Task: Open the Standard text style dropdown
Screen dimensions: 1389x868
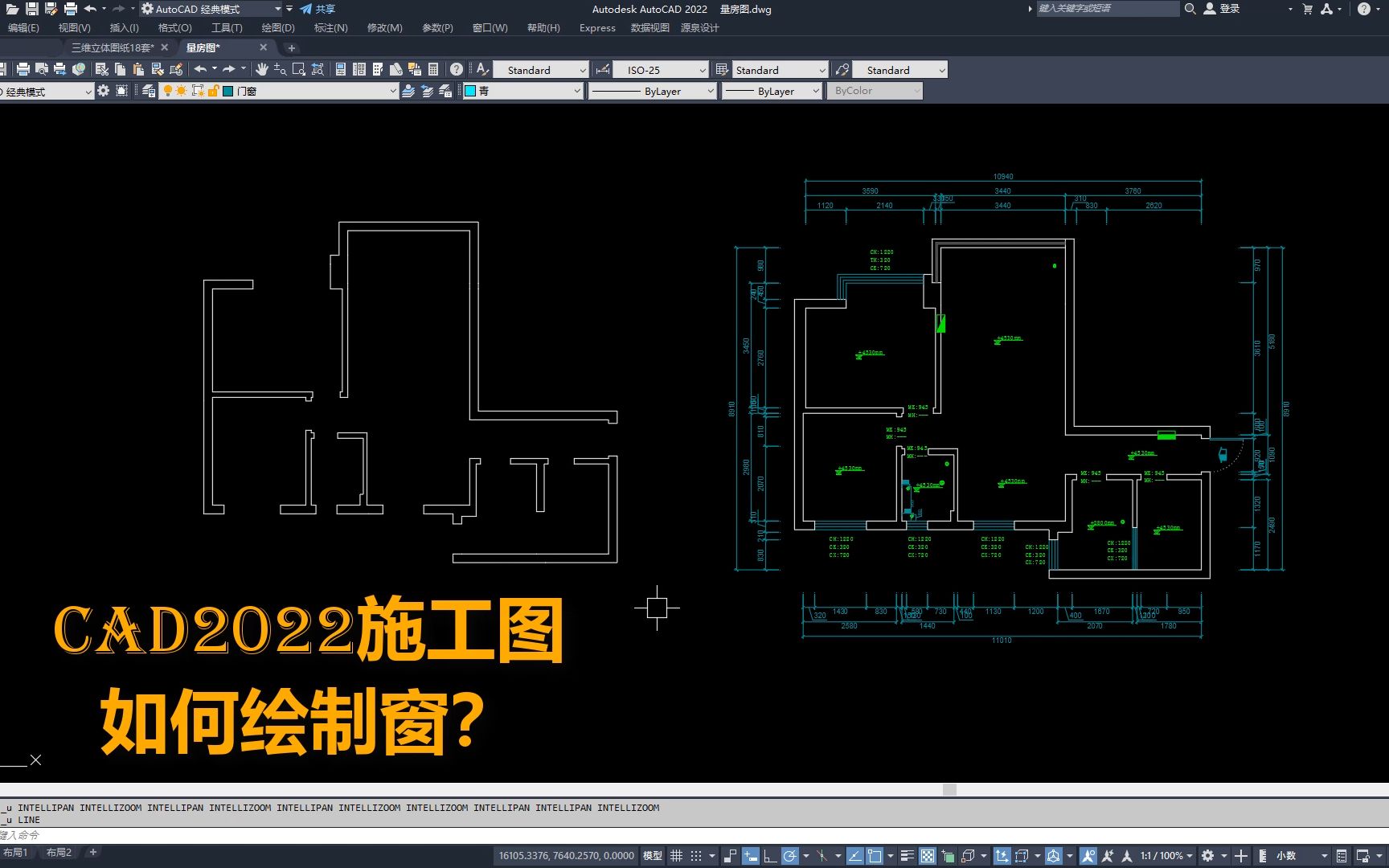Action: click(x=583, y=70)
